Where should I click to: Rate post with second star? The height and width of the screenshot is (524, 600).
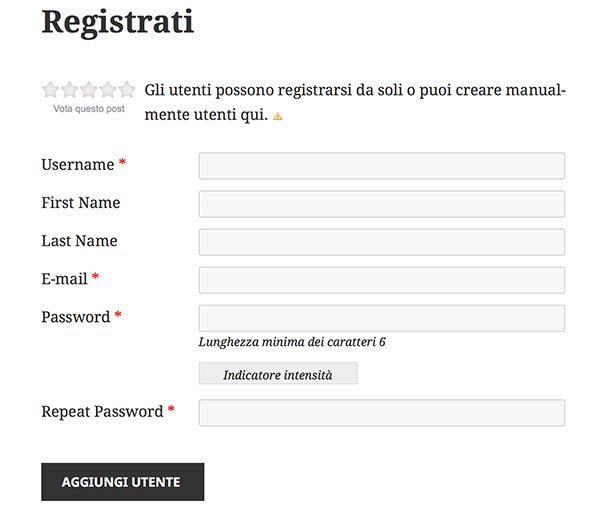(x=70, y=90)
